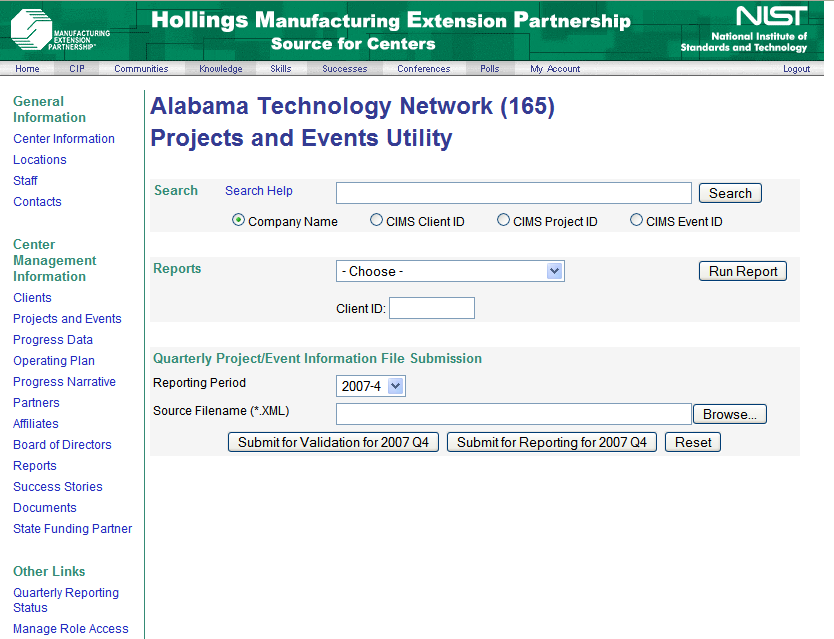
Task: Click the Search button
Action: [730, 193]
